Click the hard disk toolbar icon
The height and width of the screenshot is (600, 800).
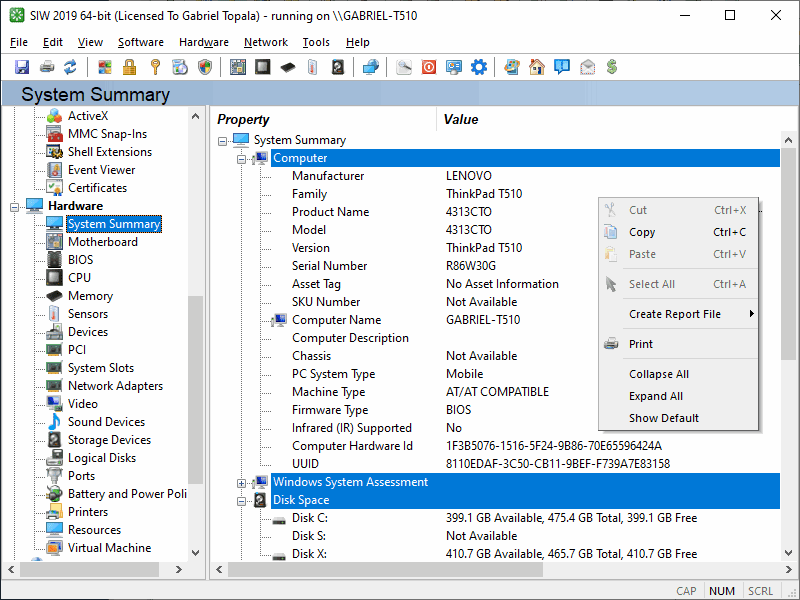point(338,67)
